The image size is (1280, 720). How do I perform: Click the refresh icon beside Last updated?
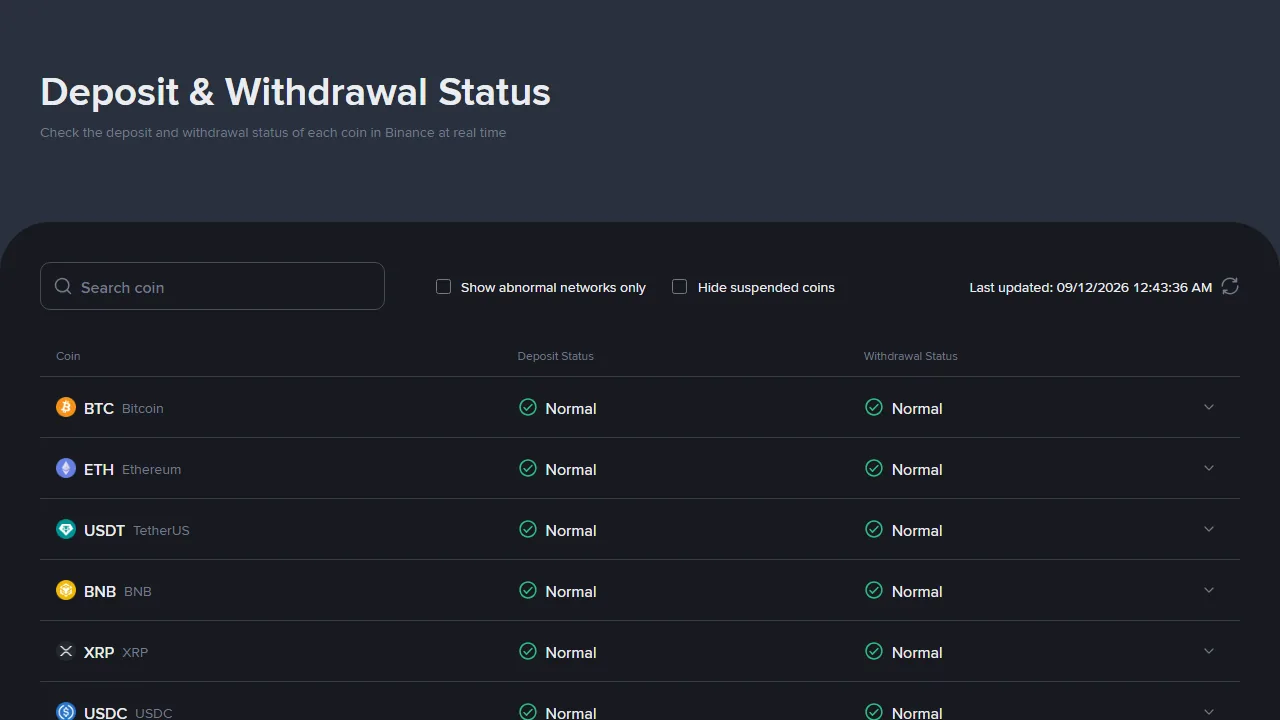click(1230, 287)
